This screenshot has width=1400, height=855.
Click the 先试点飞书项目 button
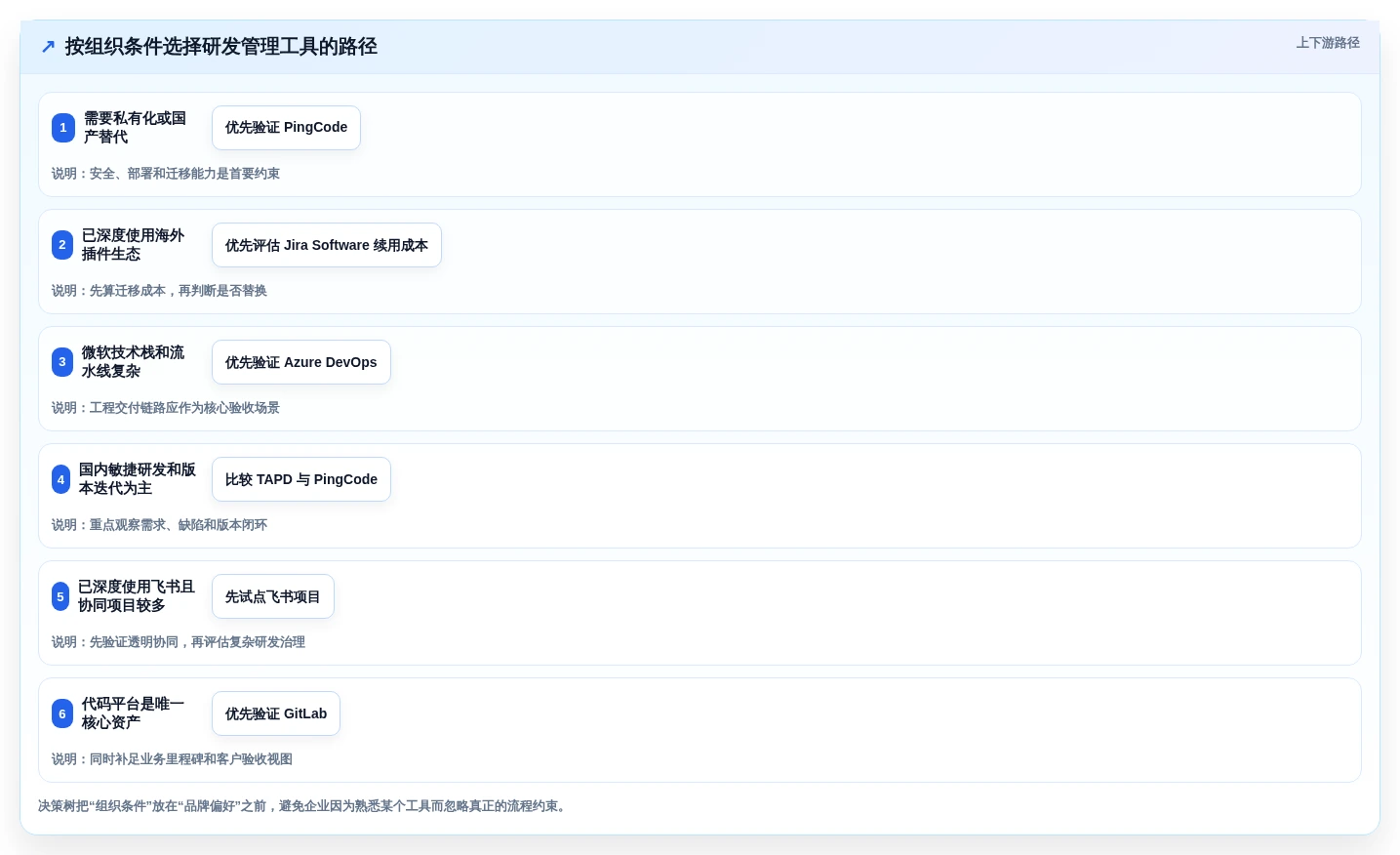pos(273,596)
